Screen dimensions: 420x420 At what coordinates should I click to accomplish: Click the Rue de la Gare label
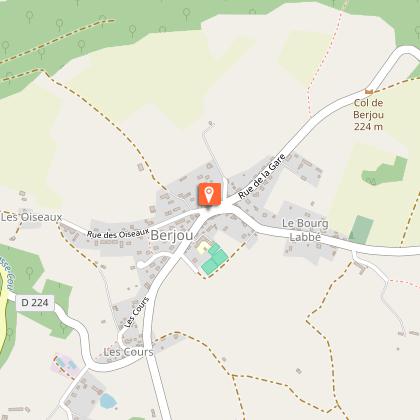262,176
